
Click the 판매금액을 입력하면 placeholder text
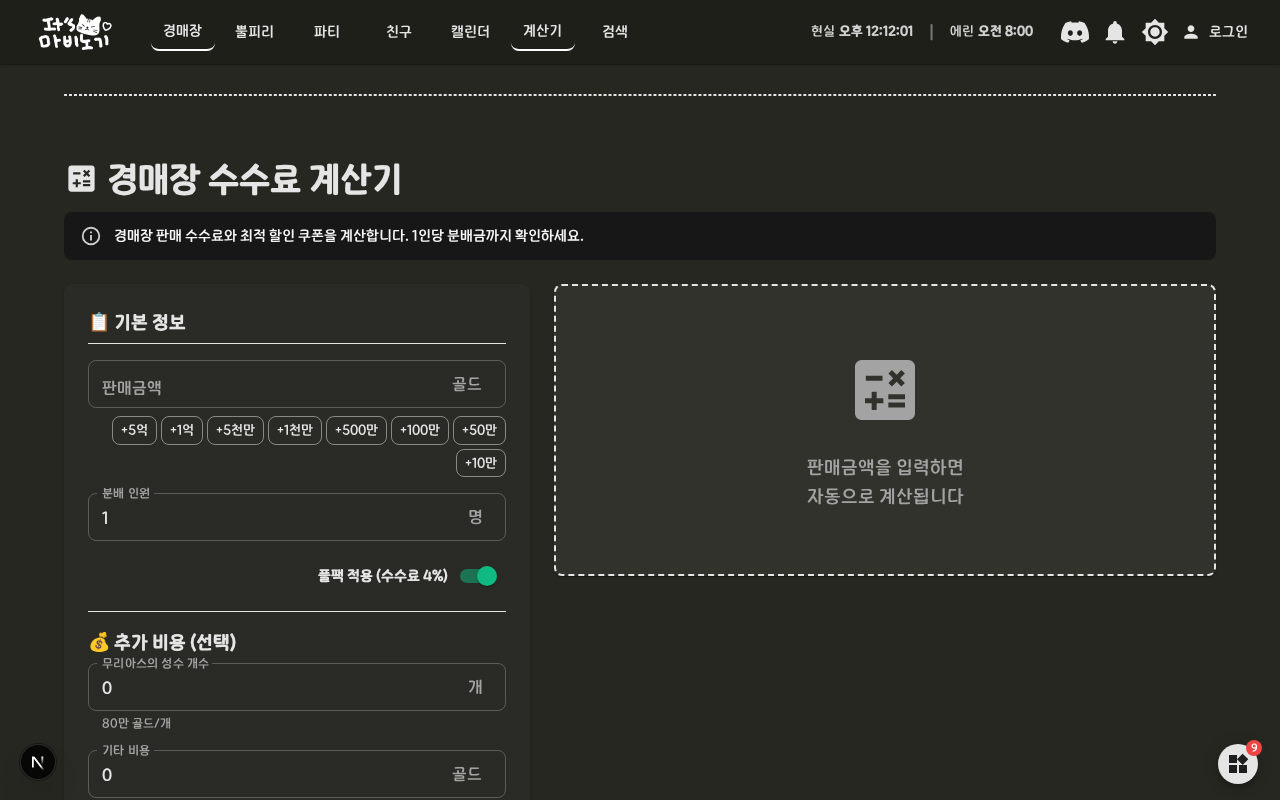click(x=885, y=467)
